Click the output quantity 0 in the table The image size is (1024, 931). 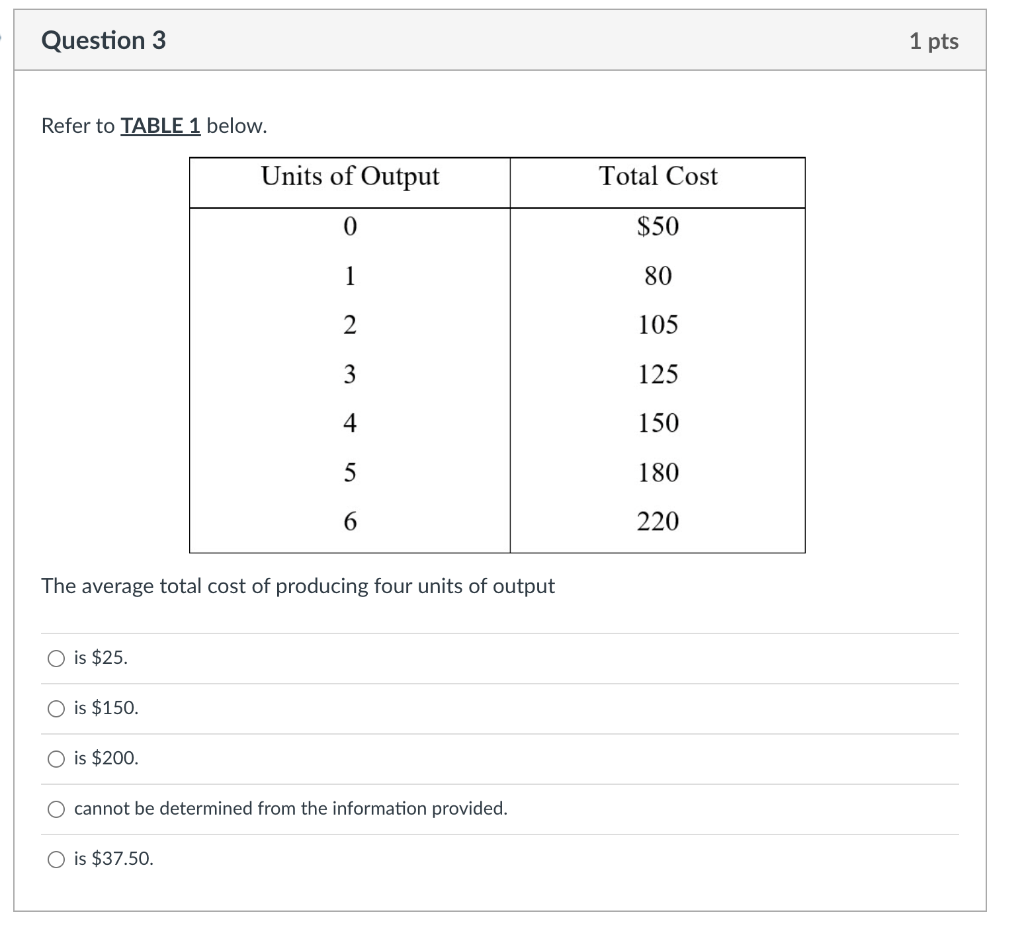(349, 227)
